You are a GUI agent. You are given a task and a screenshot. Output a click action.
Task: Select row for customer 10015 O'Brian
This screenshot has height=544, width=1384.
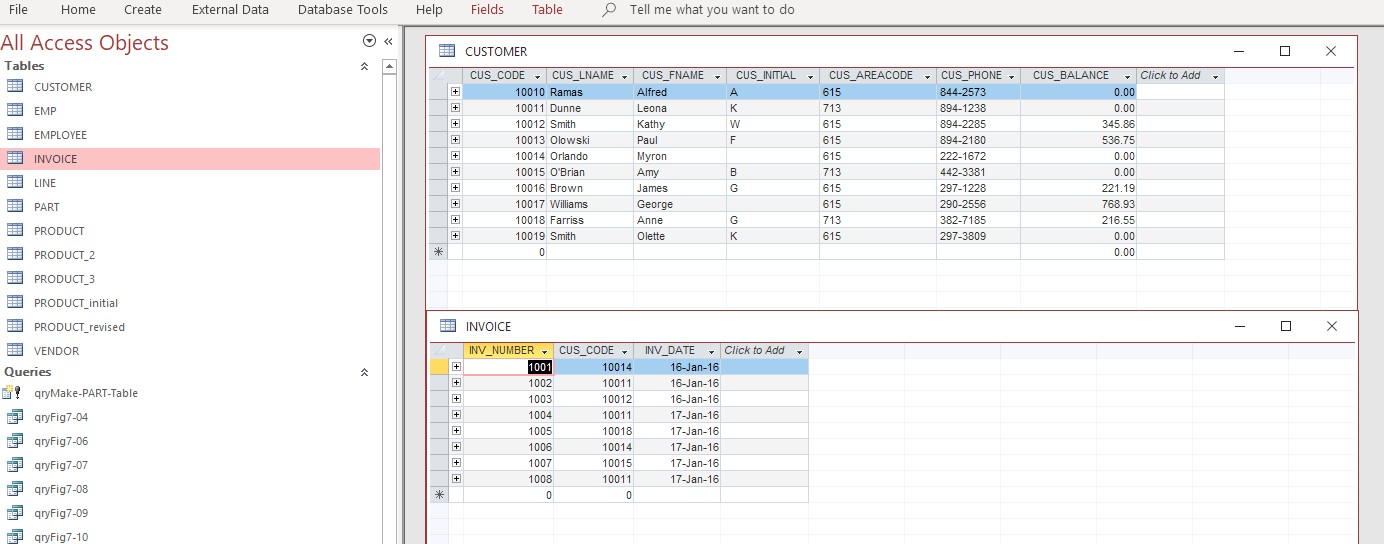tap(437, 172)
